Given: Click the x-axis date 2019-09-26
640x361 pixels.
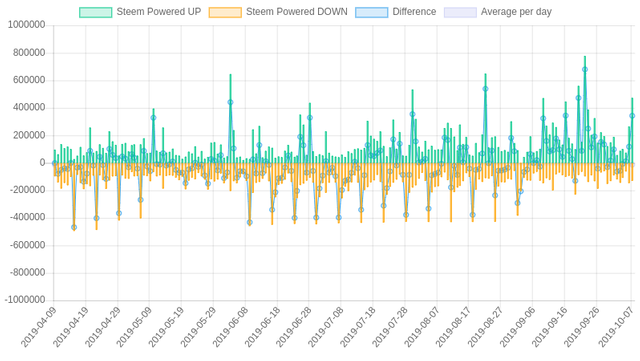Looking at the screenshot, I should (581, 327).
